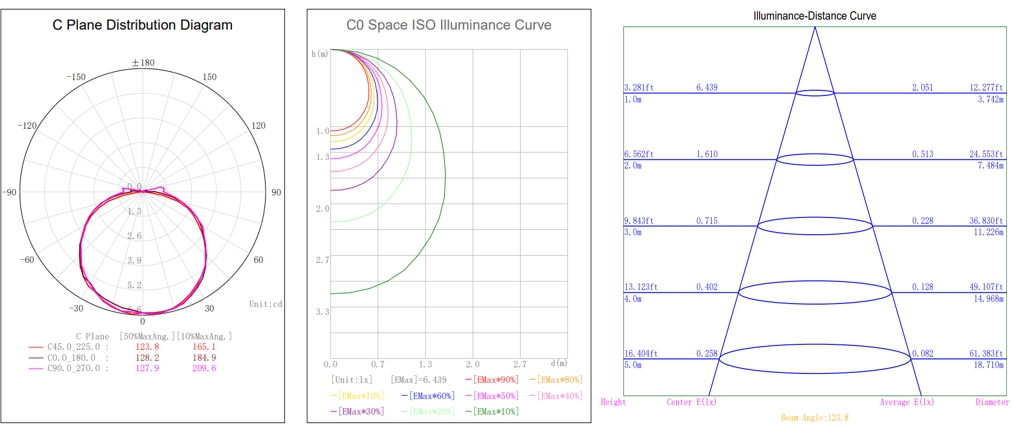The width and height of the screenshot is (1012, 427).
Task: Click the '36.830ft' diameter value
Action: click(987, 221)
